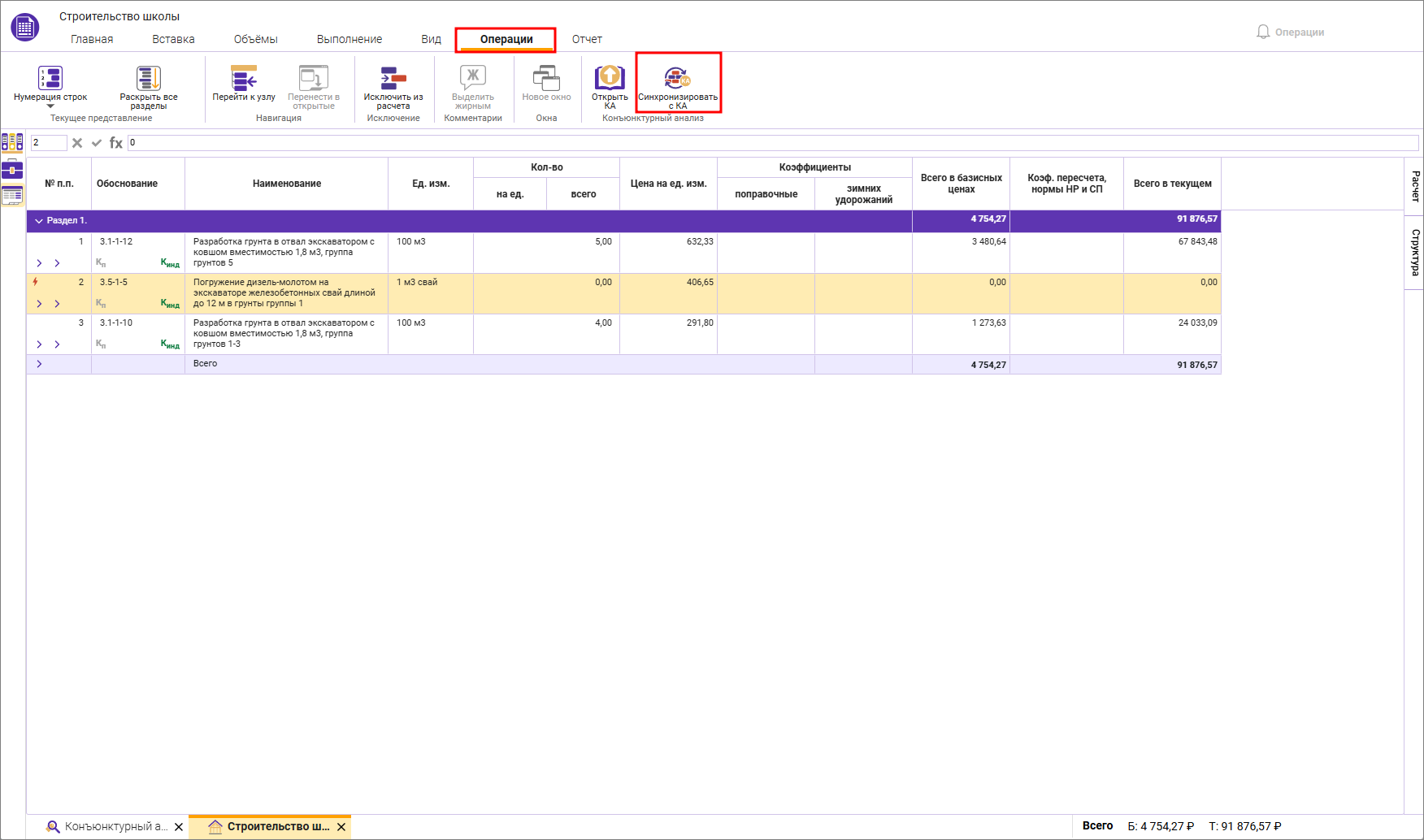Screen dimensions: 1424x840
Task: Click Синхронизировать с КА
Action: (x=678, y=83)
